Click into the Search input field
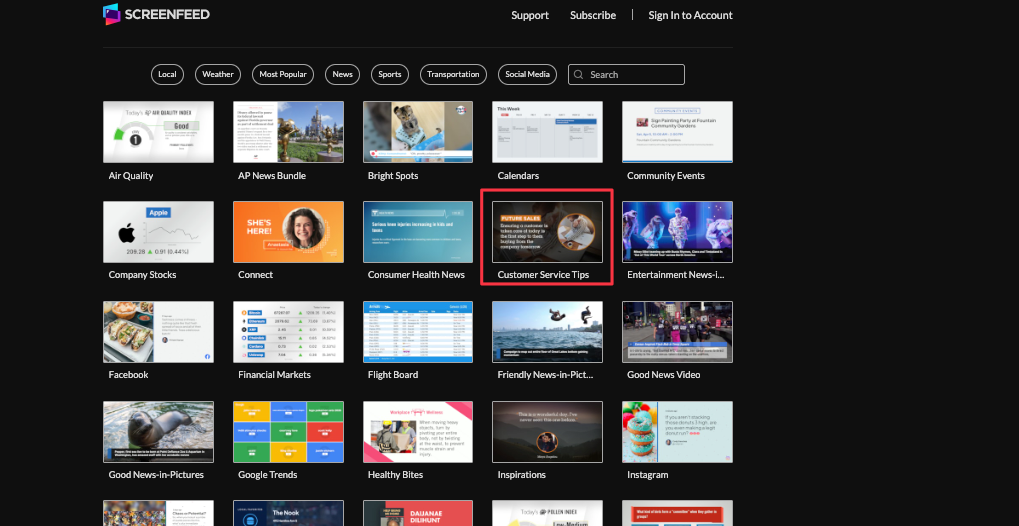The width and height of the screenshot is (1019, 526). (x=634, y=75)
